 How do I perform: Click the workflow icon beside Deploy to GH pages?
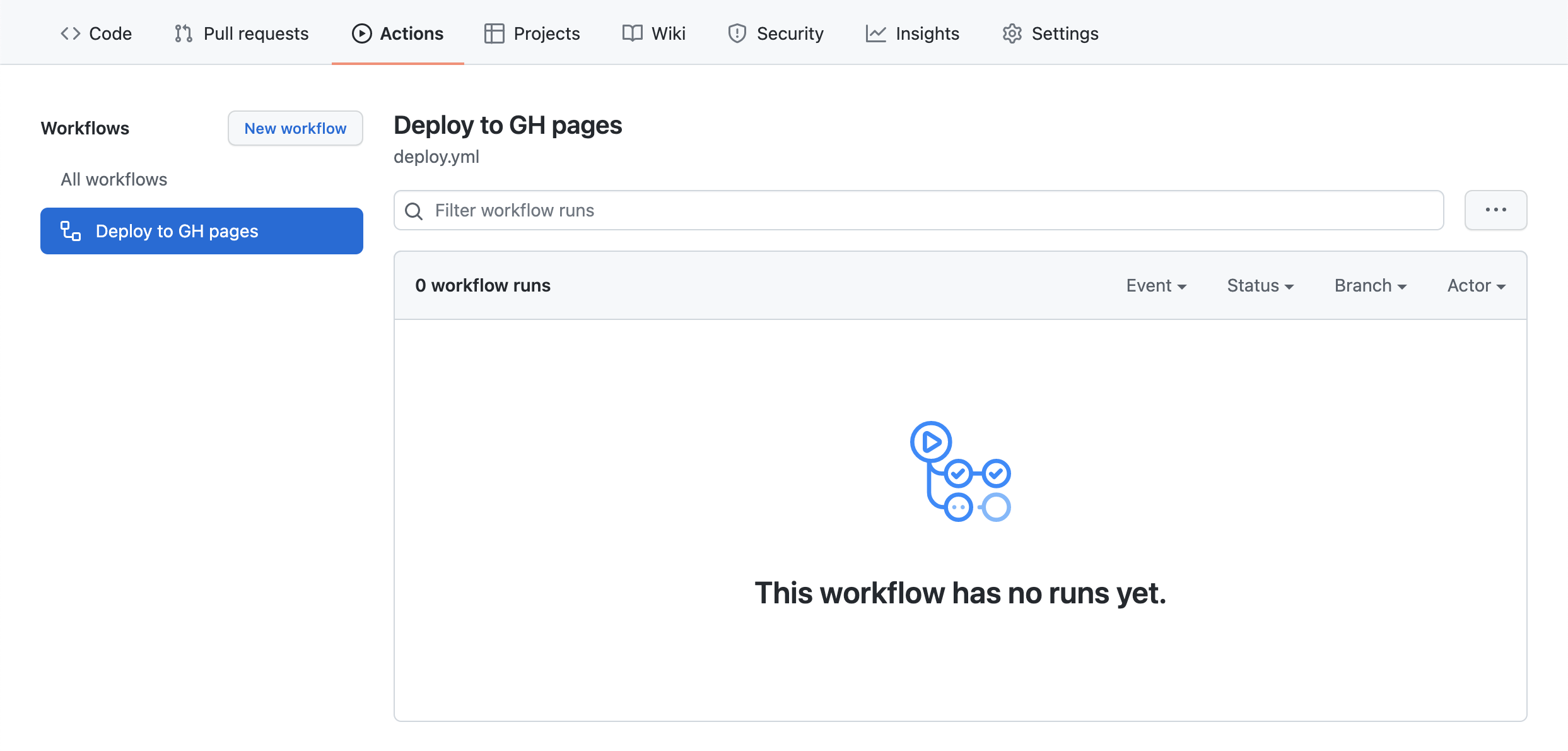tap(71, 231)
